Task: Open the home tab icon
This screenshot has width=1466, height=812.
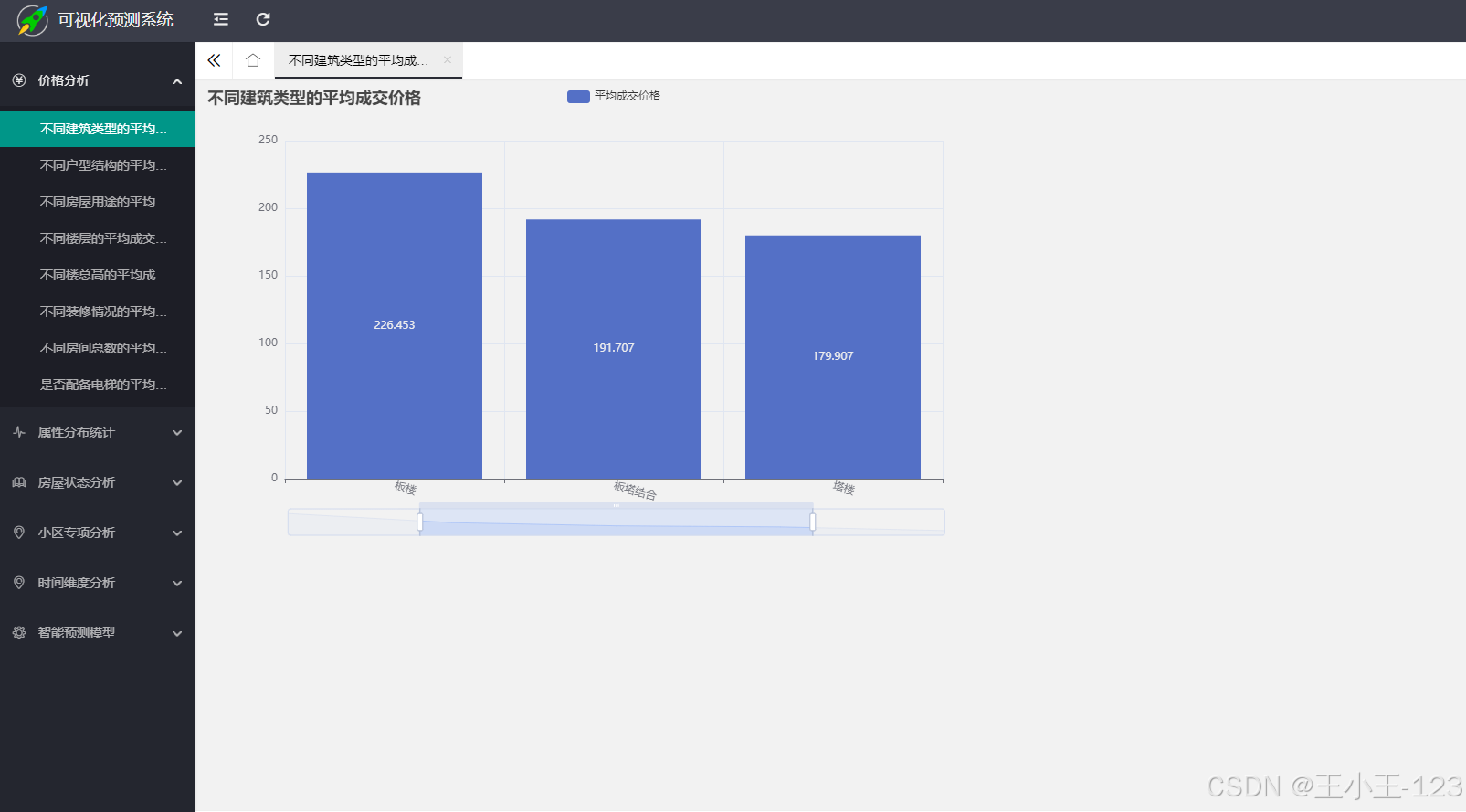Action: (253, 60)
